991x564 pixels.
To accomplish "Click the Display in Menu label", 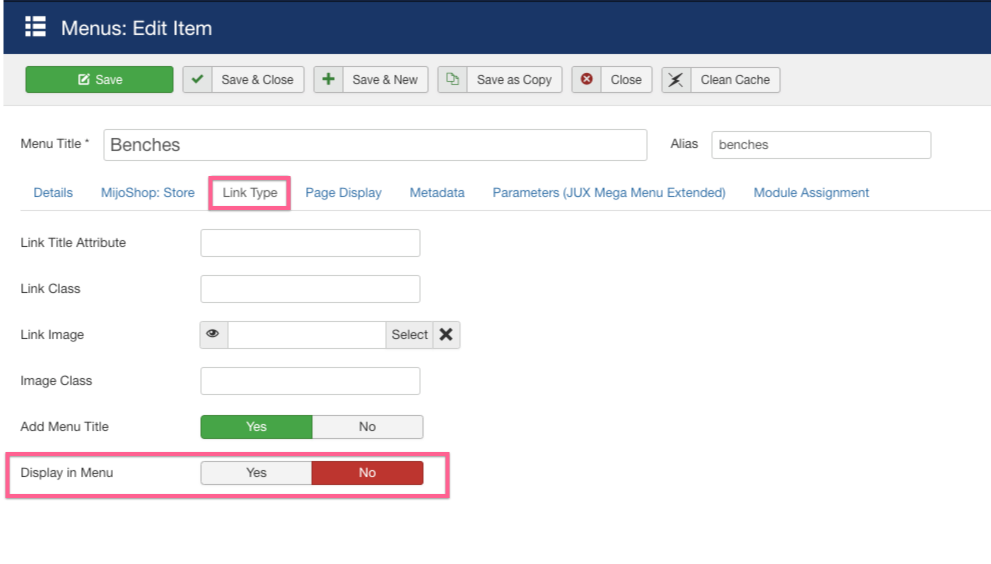I will [66, 473].
